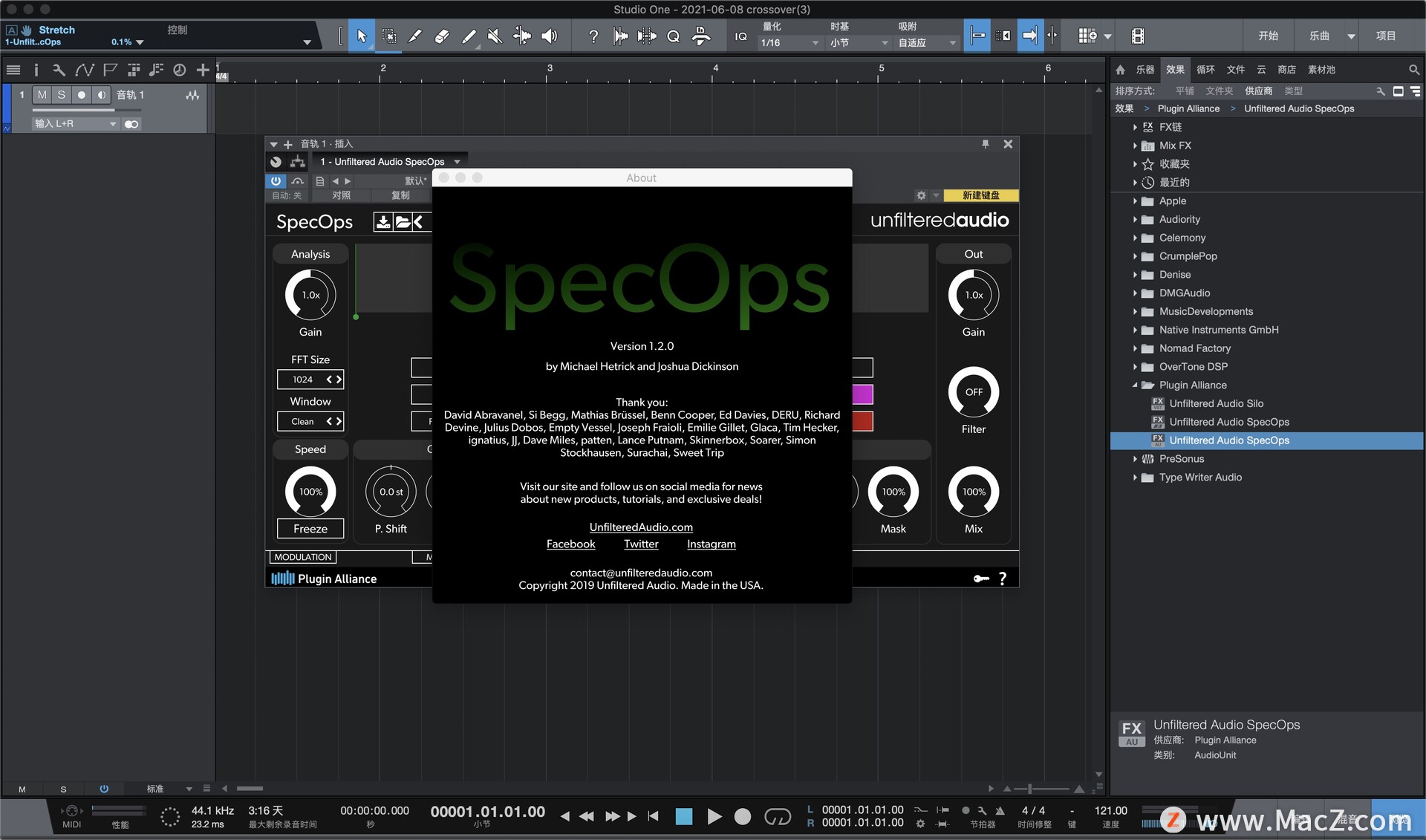Select the Range selection tool
This screenshot has width=1426, height=840.
(388, 36)
